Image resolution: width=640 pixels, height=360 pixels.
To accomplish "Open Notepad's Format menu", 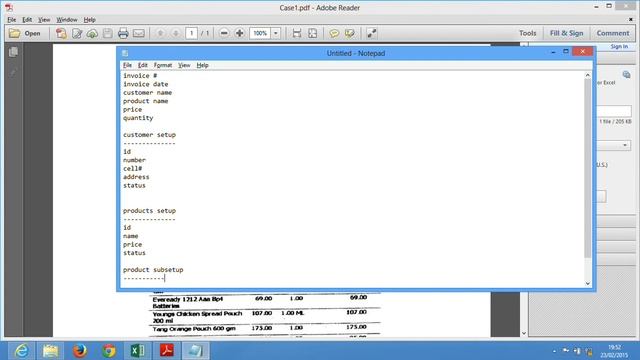I will (163, 65).
